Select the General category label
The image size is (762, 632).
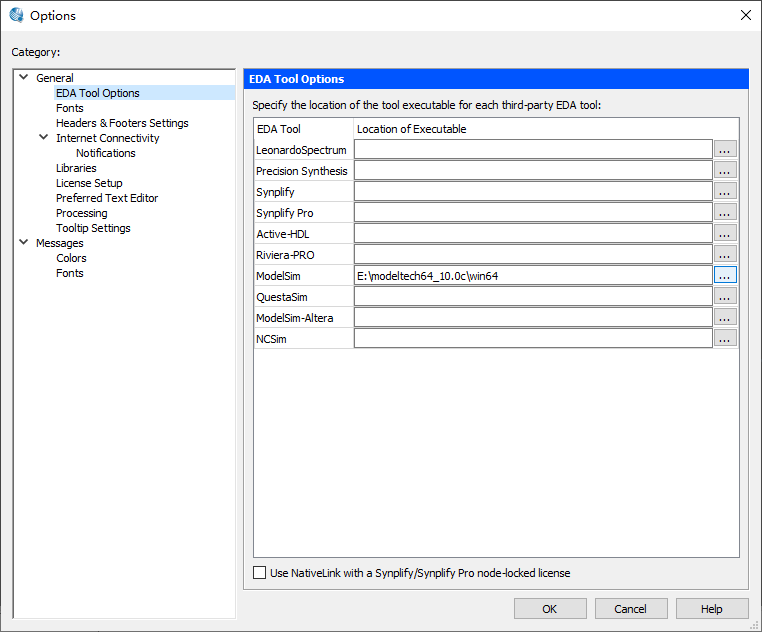click(x=54, y=78)
